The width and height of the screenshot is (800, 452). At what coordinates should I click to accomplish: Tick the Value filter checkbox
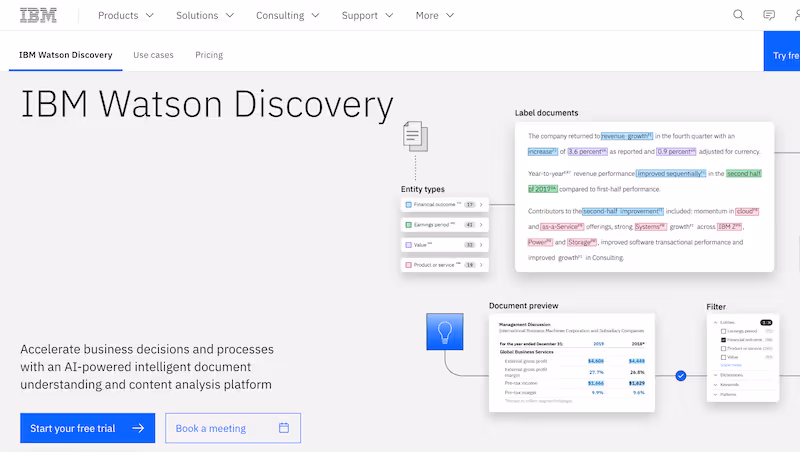click(x=723, y=357)
